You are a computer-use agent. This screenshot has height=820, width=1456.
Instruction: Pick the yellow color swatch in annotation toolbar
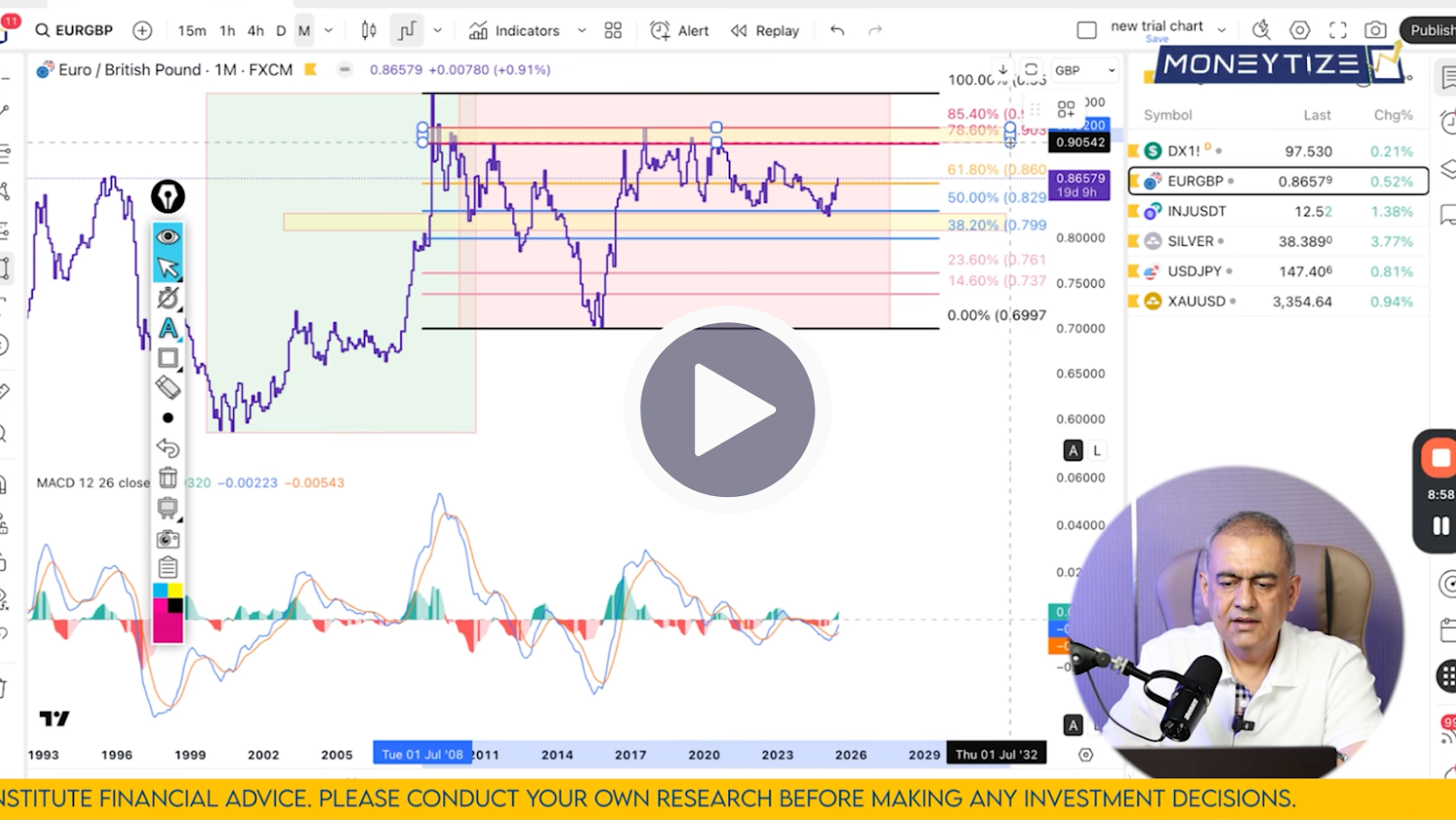(176, 591)
